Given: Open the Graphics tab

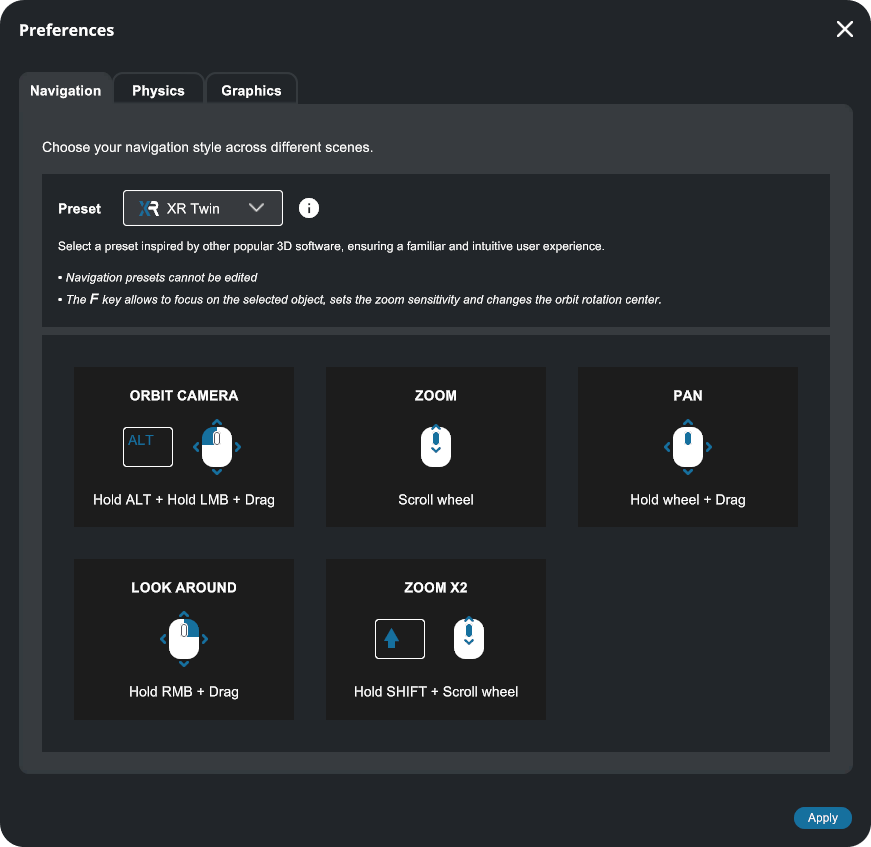Looking at the screenshot, I should click(251, 89).
